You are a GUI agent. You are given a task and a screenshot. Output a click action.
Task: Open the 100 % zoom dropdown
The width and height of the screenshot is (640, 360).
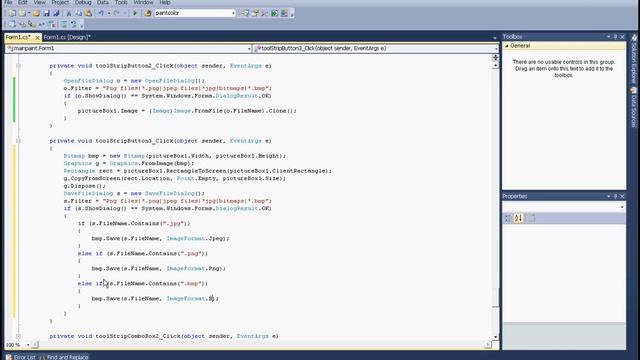click(28, 345)
